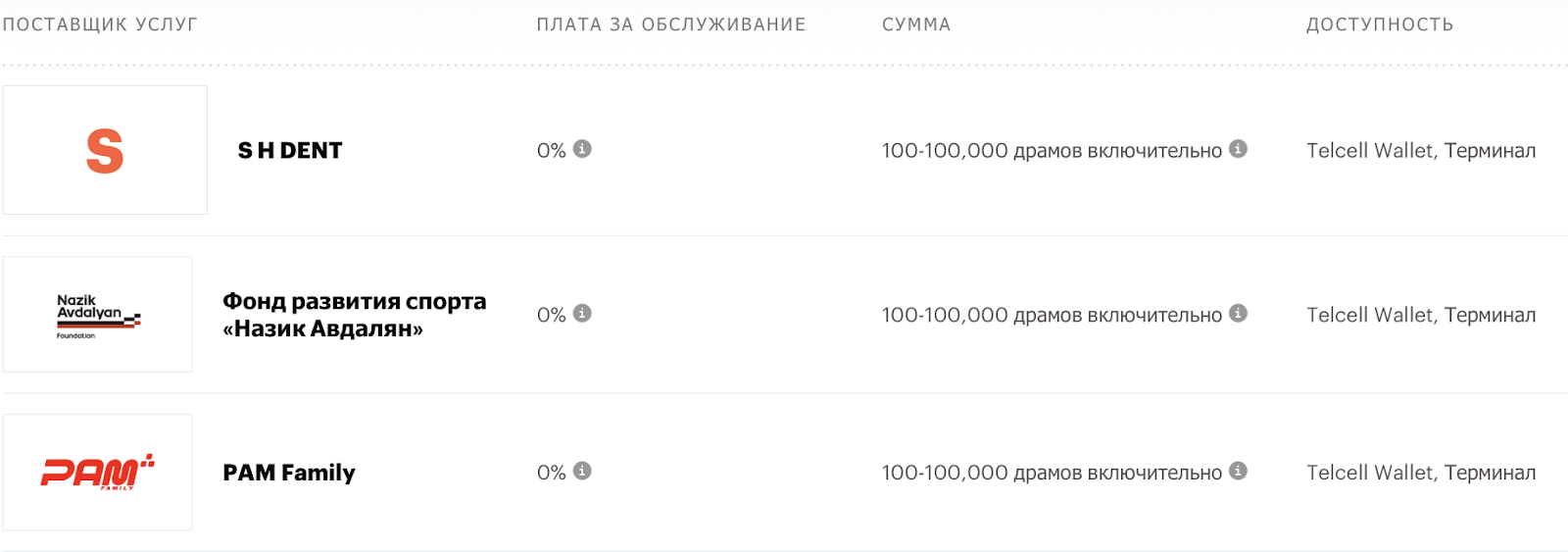Open the Nazik Avdalyan Foundation logo
Screen dimensions: 1568x552
click(x=97, y=315)
